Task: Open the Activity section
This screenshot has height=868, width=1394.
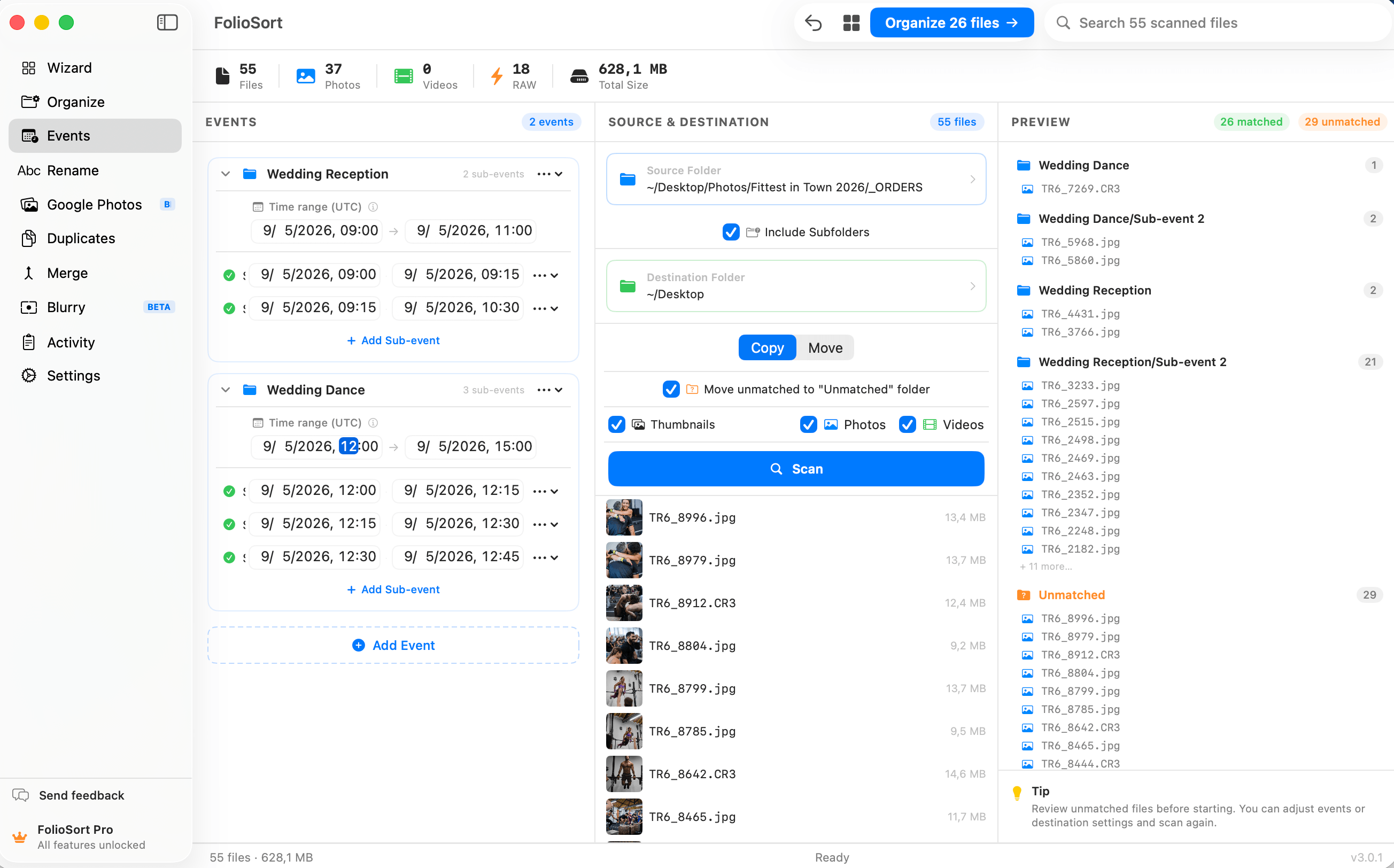Action: pyautogui.click(x=95, y=342)
